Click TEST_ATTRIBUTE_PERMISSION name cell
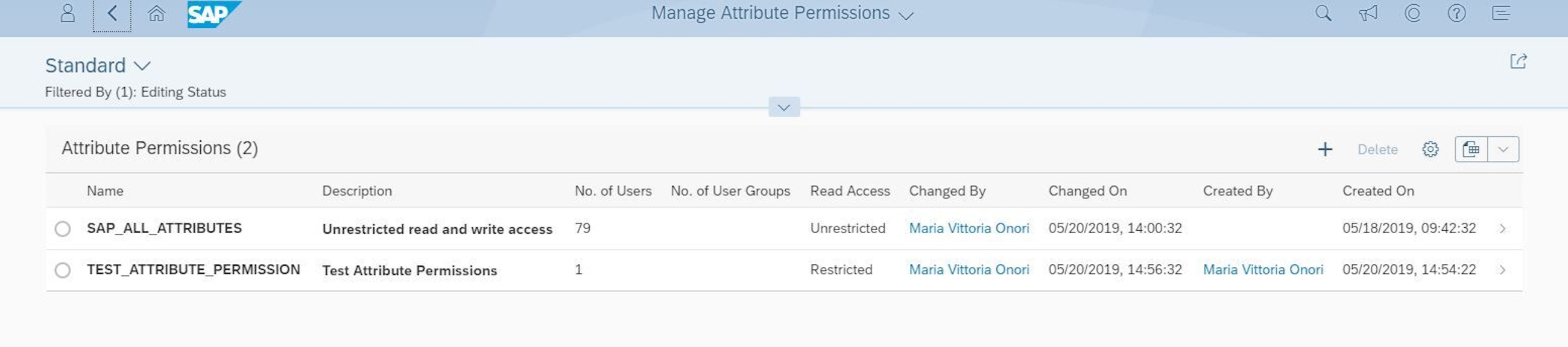Screen dimensions: 1568x347 point(194,270)
